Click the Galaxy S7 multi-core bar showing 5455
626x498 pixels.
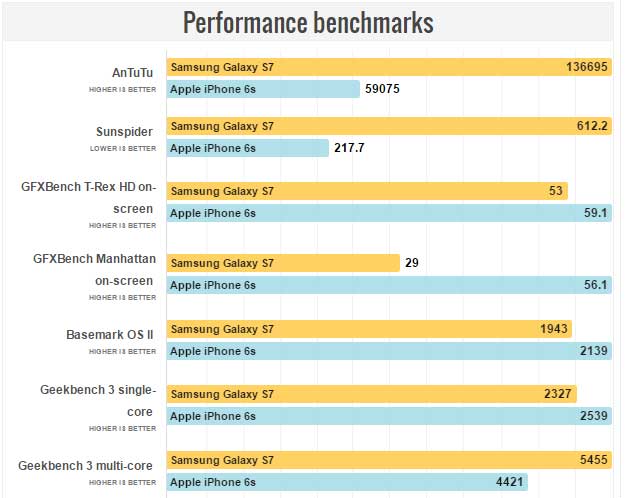point(389,460)
